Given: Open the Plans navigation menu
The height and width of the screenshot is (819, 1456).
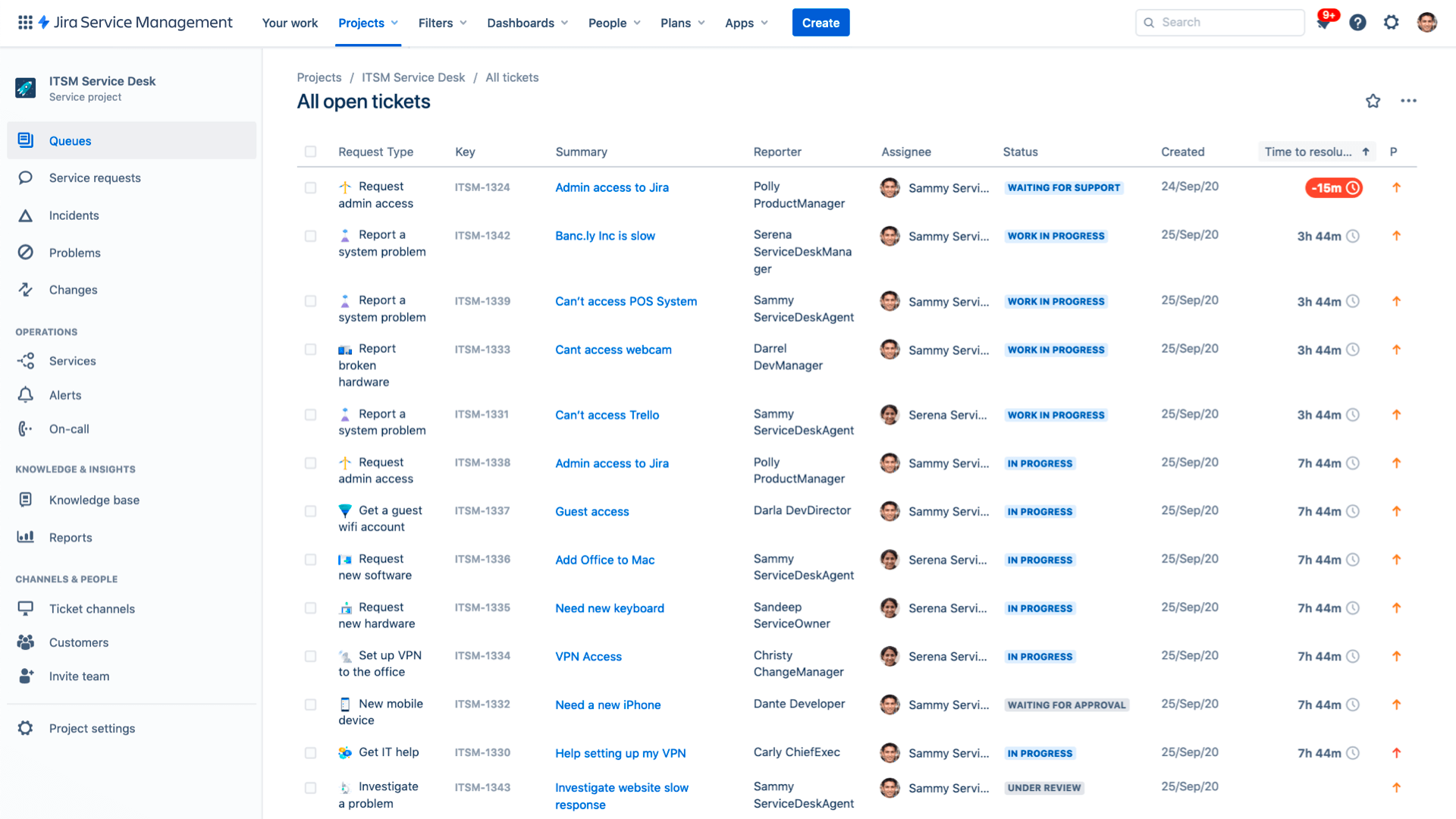Looking at the screenshot, I should point(682,22).
